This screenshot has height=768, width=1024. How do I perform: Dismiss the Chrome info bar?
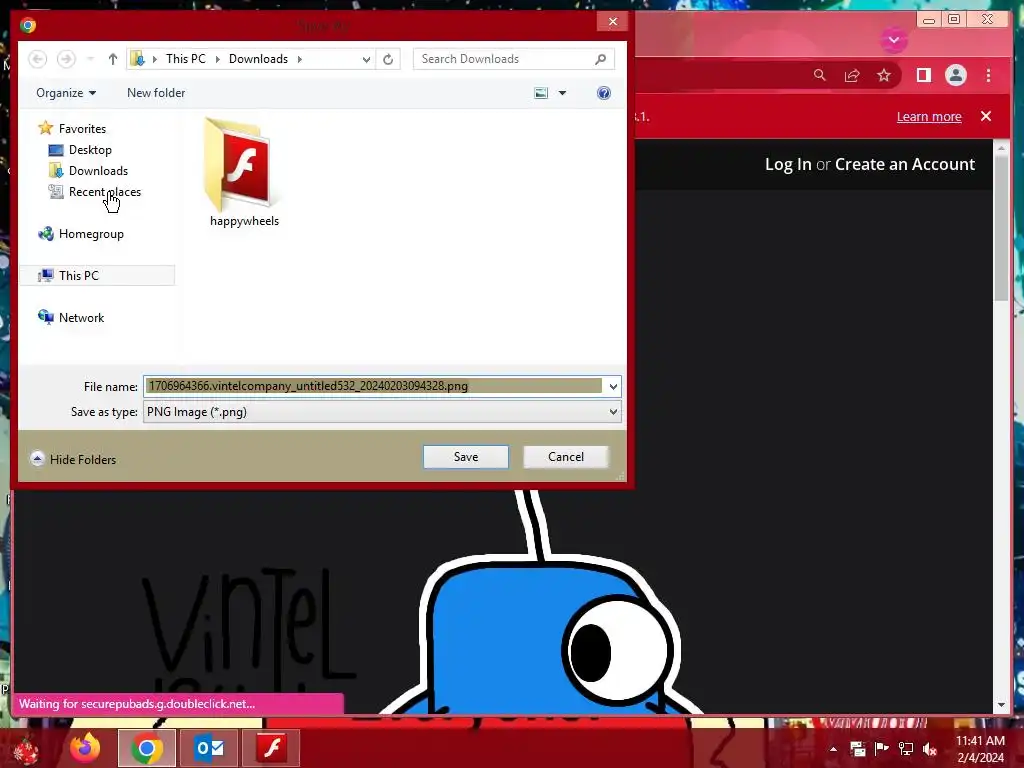(986, 116)
